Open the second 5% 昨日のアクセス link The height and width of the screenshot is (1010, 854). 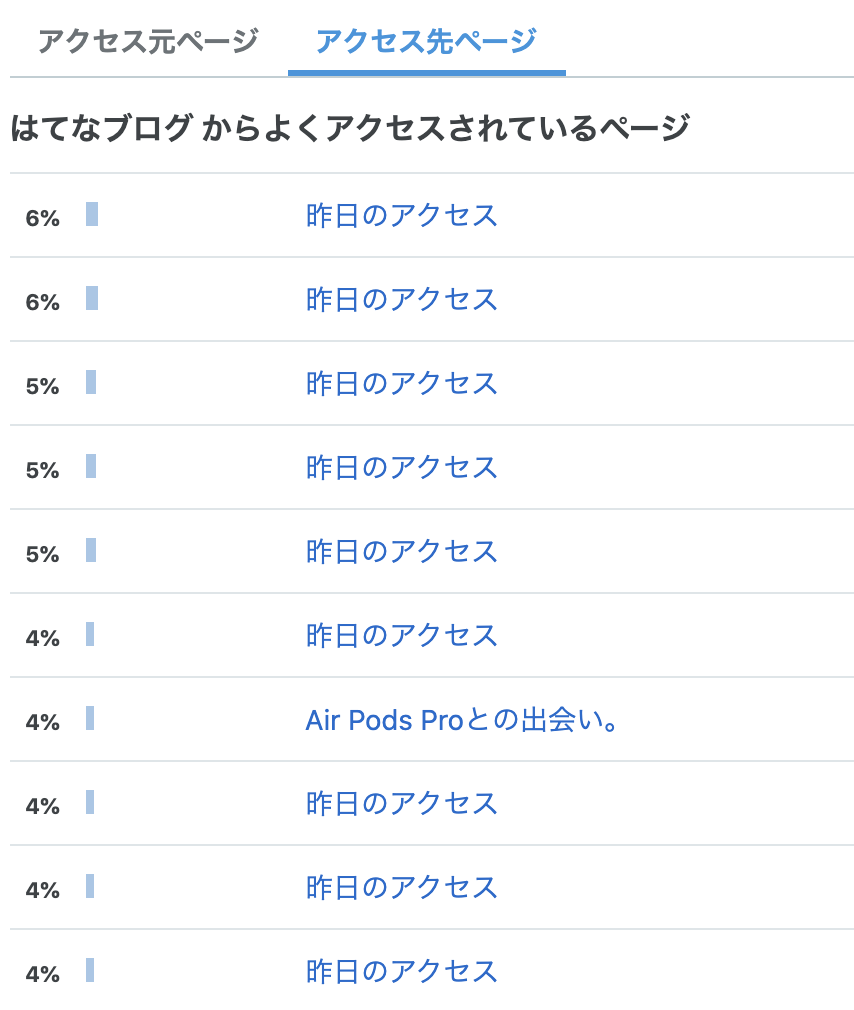pyautogui.click(x=401, y=468)
